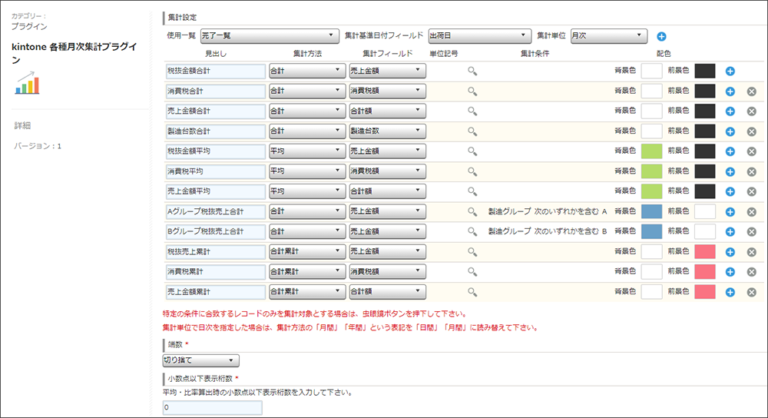Click the plugin chart logo icon

(x=27, y=83)
